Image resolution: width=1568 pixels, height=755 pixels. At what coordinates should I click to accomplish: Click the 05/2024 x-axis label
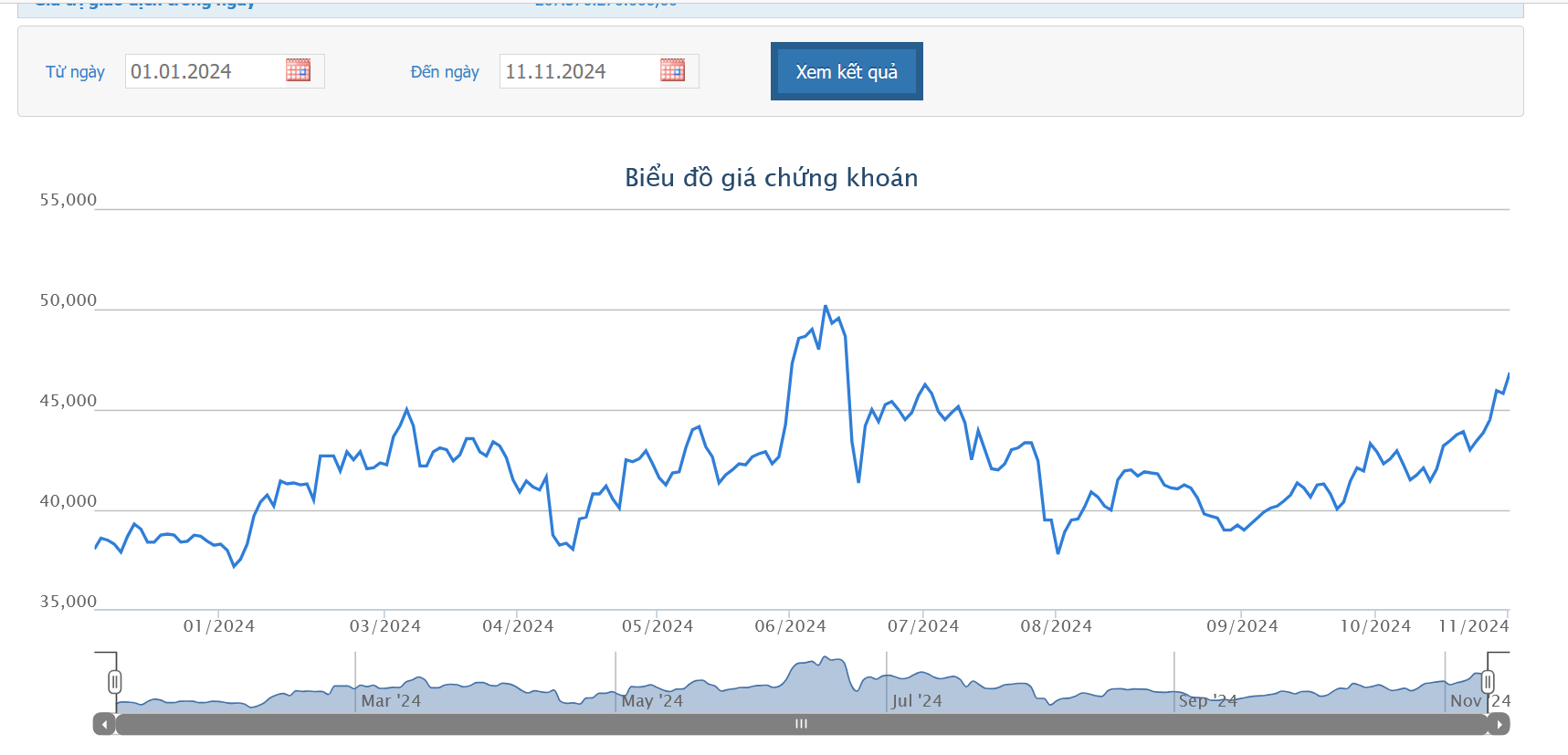(658, 626)
